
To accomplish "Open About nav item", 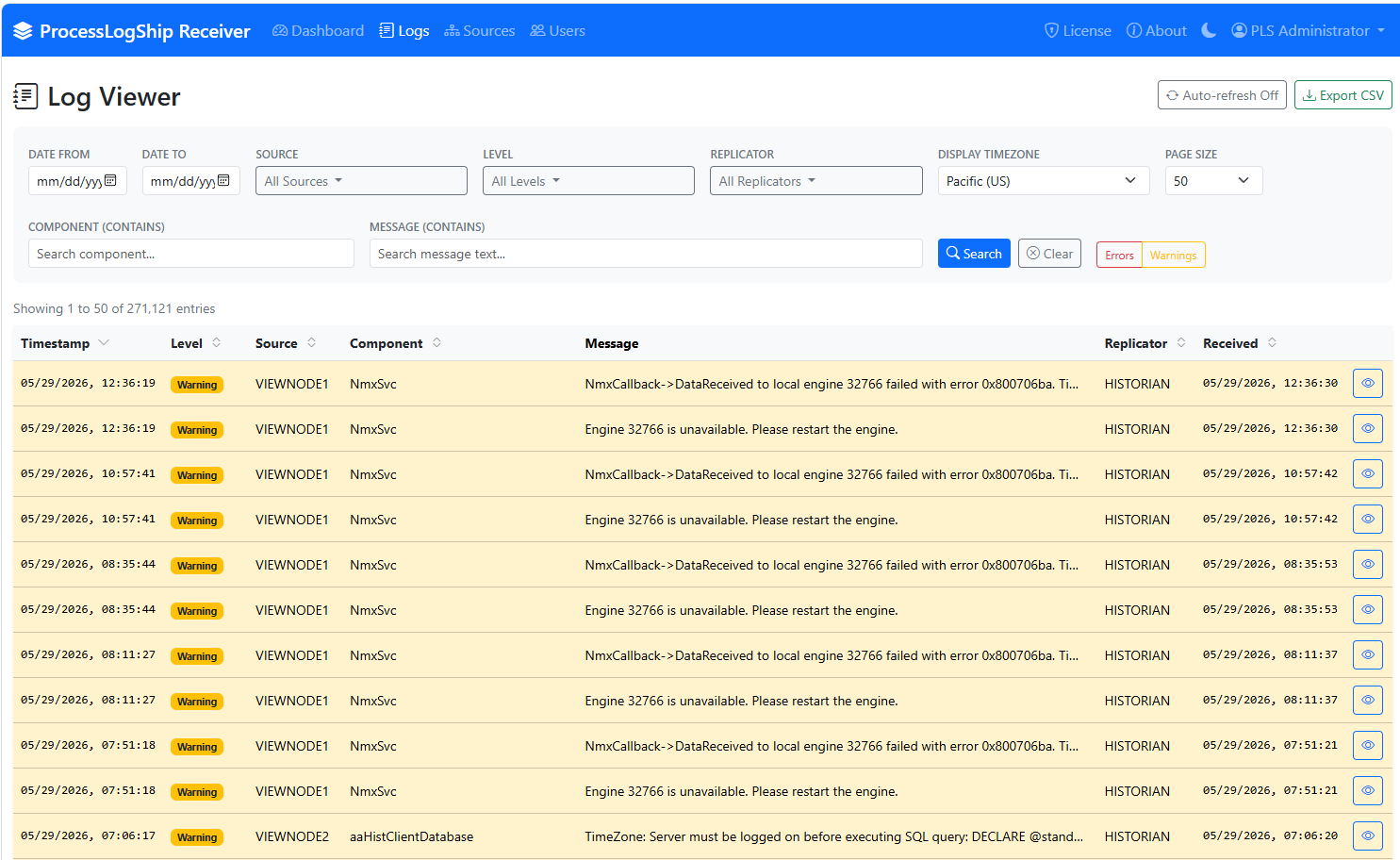I will [1157, 30].
